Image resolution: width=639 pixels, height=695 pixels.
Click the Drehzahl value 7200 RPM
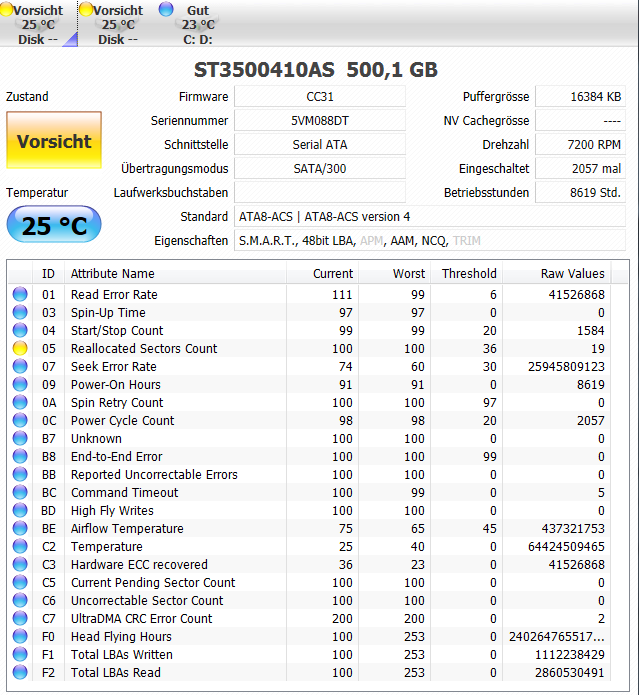580,144
